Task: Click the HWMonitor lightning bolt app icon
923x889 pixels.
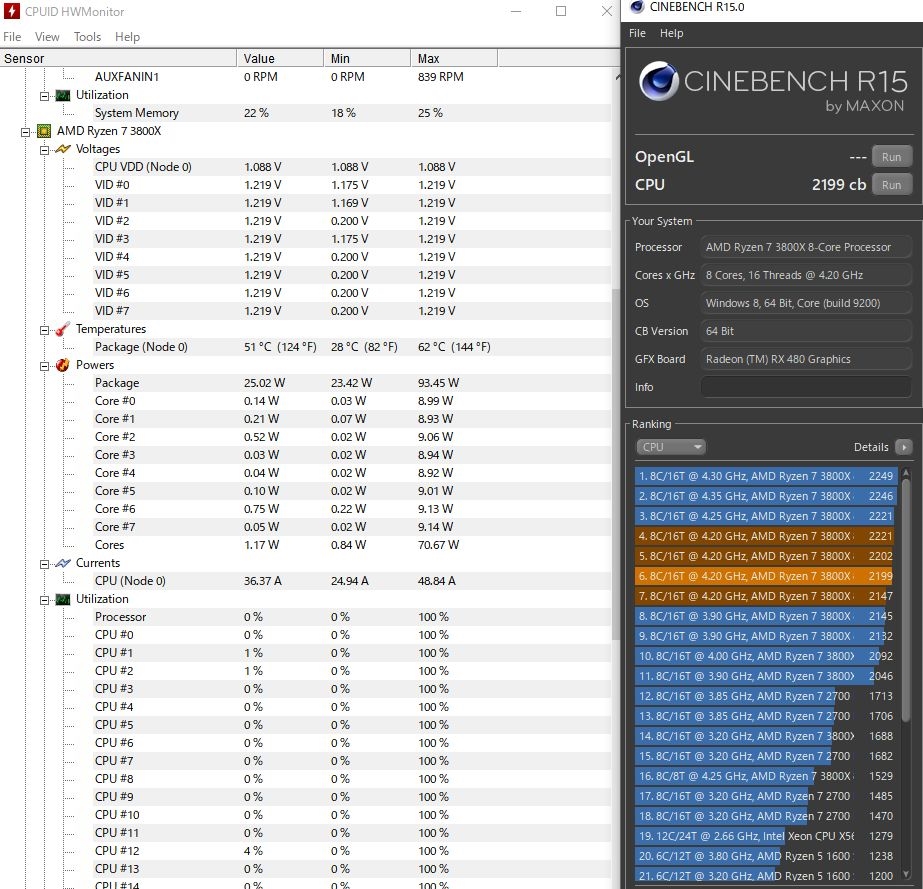Action: (x=11, y=11)
